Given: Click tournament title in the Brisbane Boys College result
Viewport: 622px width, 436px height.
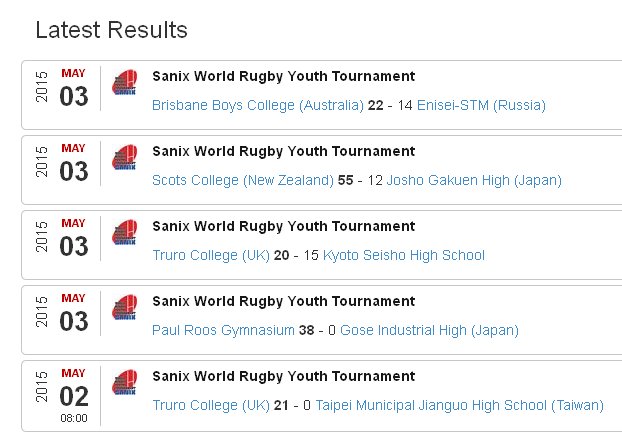Looking at the screenshot, I should click(x=284, y=76).
